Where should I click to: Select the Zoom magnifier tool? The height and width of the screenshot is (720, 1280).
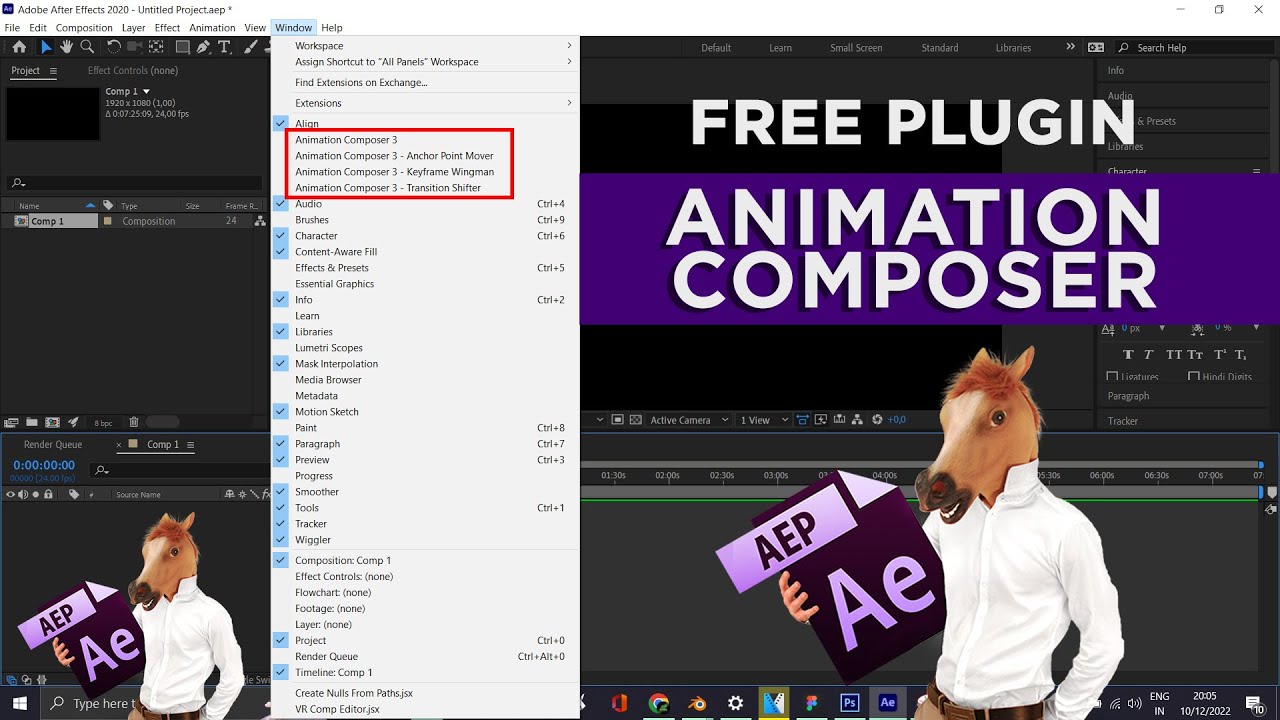pos(87,47)
